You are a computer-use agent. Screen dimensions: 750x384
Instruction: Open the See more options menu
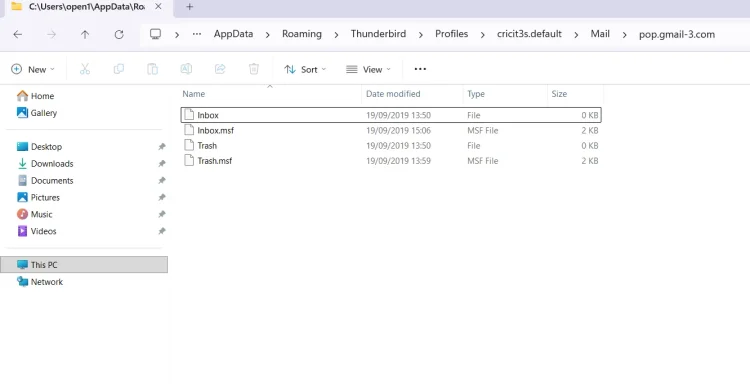coord(420,69)
